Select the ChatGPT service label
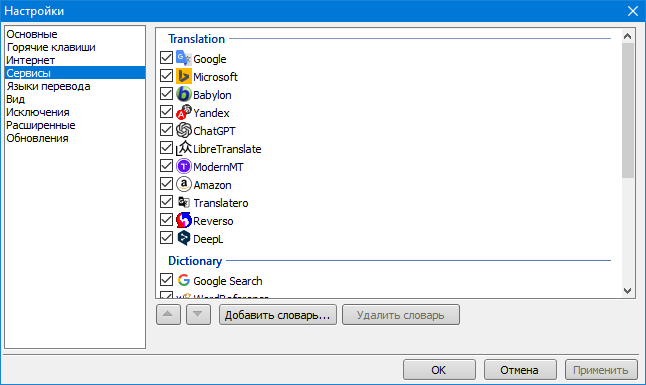The width and height of the screenshot is (646, 385). [214, 131]
